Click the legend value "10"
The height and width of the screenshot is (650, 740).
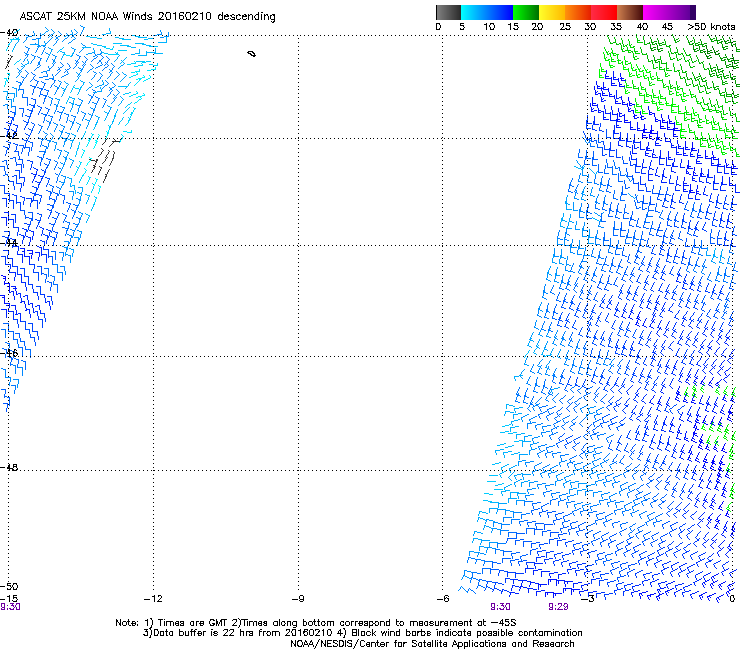(x=489, y=27)
